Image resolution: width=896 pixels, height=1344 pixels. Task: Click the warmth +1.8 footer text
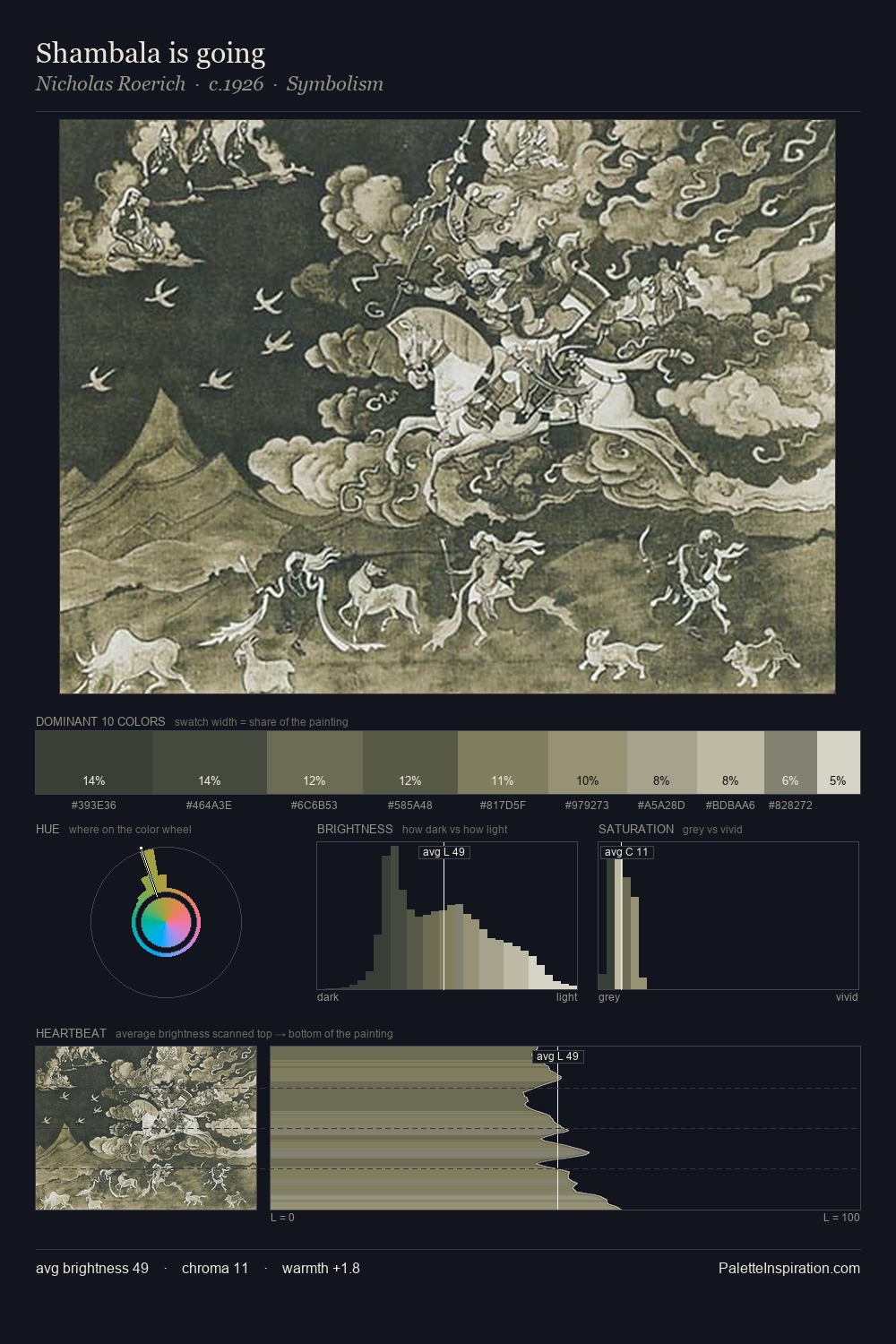point(321,1268)
